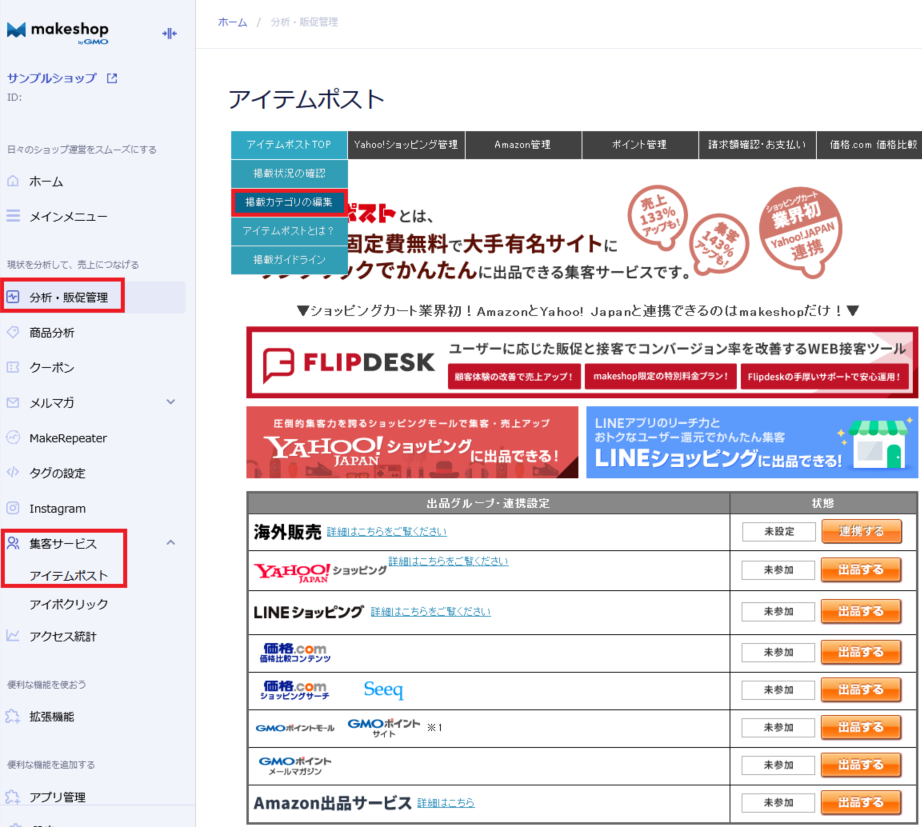Click the FLIPDESK banner
The height and width of the screenshot is (827, 922).
click(x=582, y=362)
